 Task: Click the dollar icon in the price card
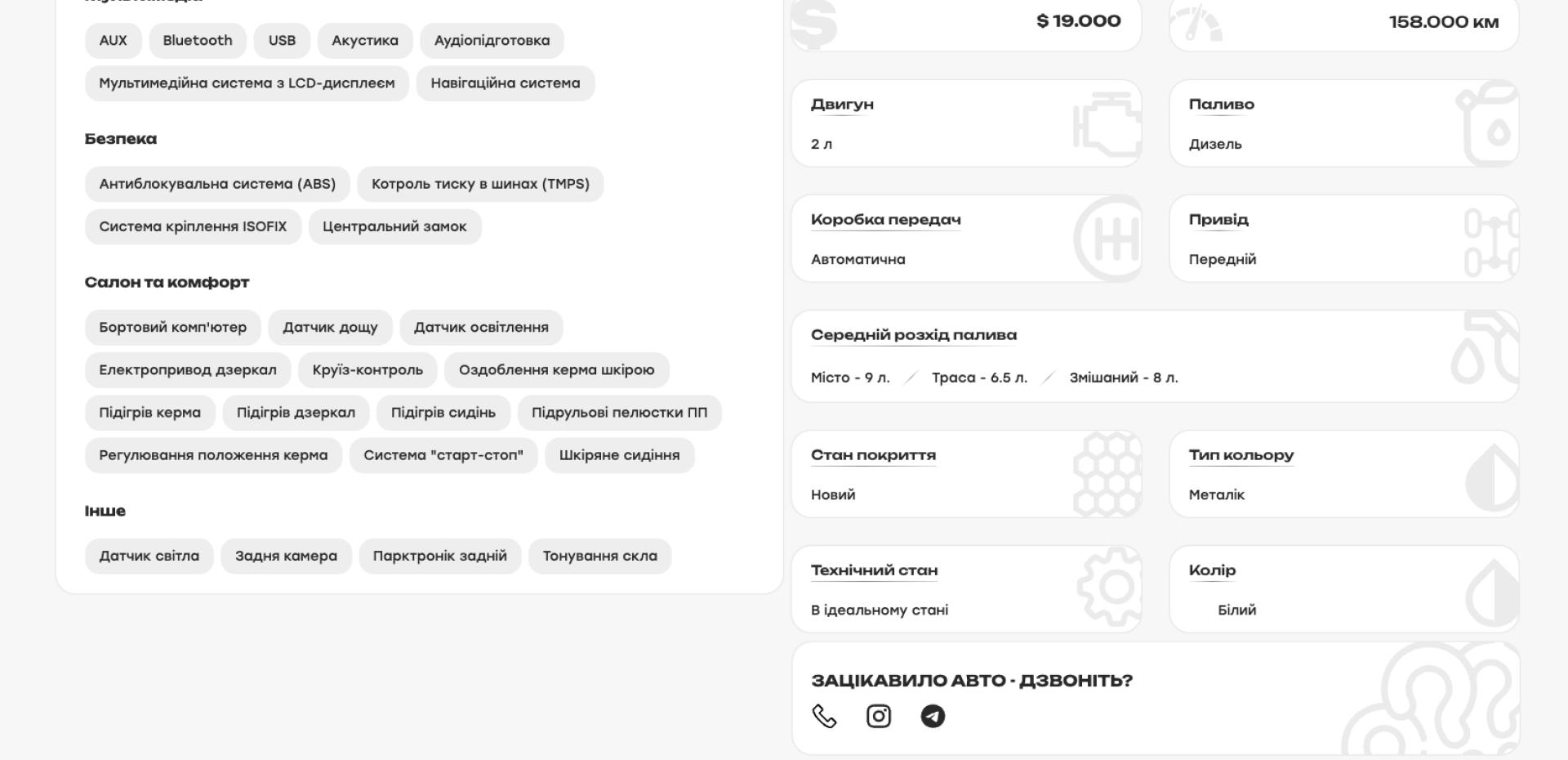[814, 23]
